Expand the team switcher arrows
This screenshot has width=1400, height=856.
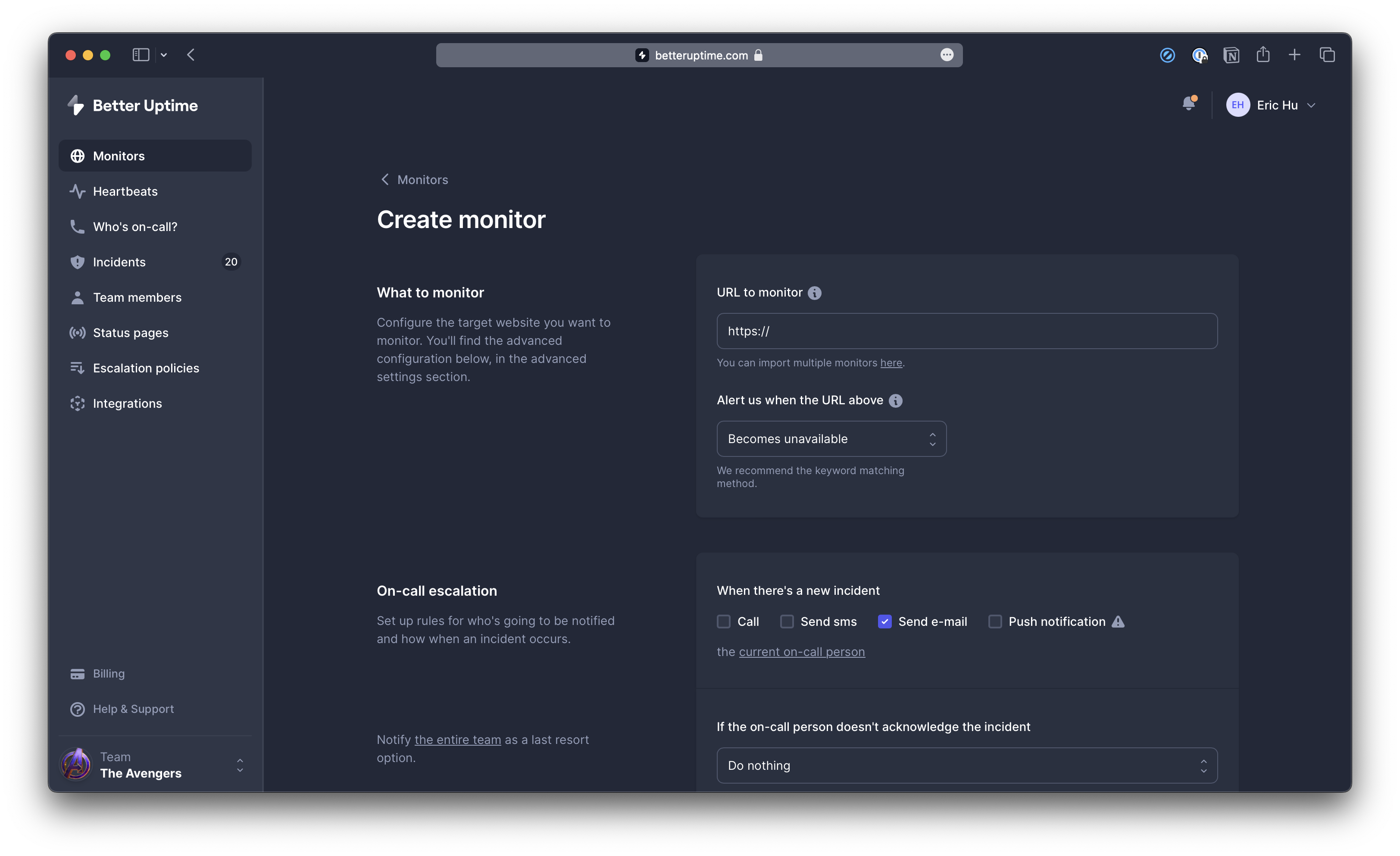click(x=240, y=765)
